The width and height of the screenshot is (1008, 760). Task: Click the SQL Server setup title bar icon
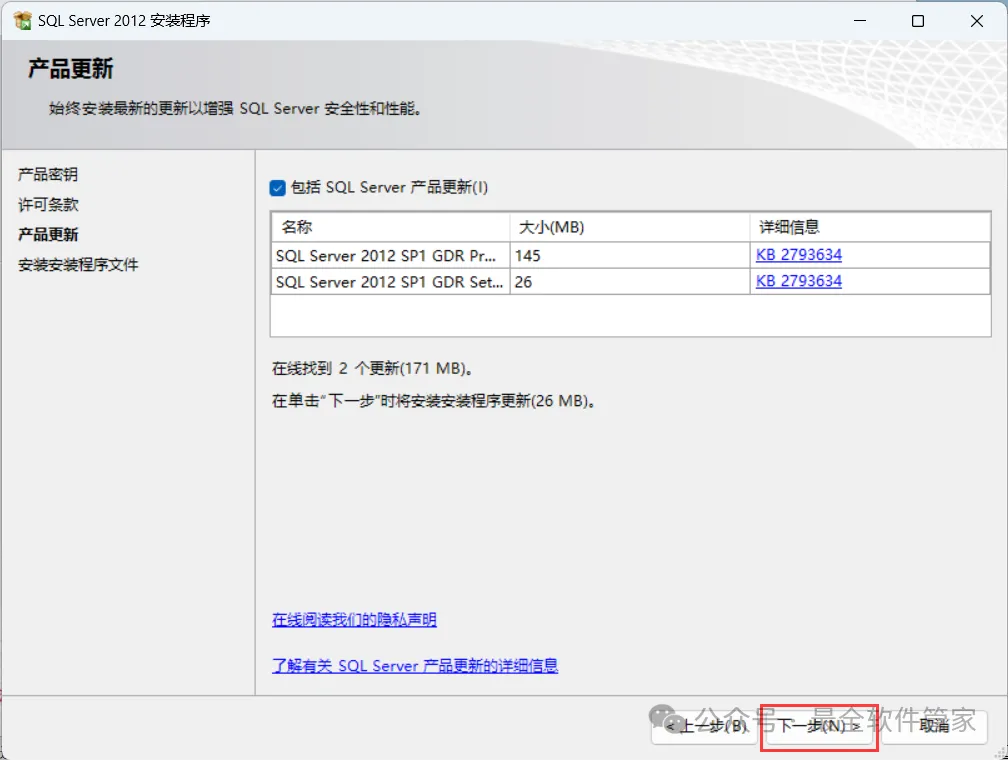(22, 21)
